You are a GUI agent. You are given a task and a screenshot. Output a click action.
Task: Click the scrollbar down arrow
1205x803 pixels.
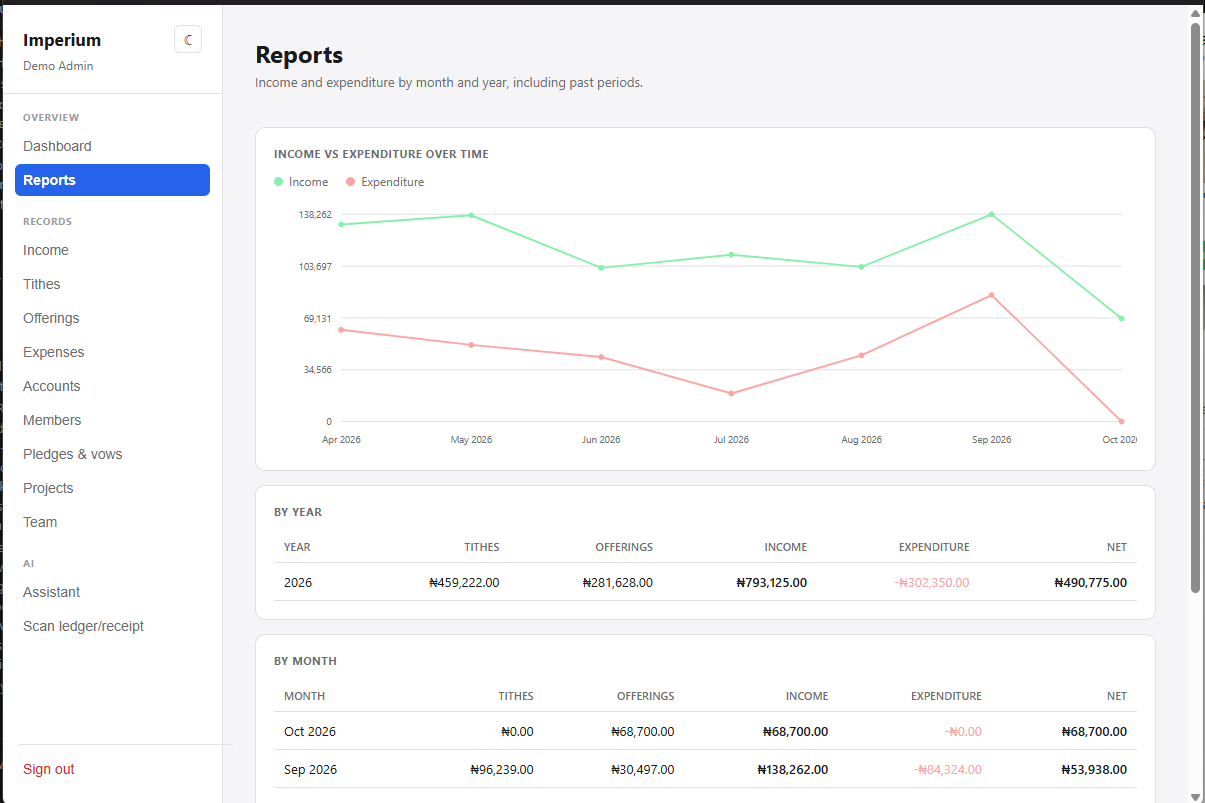[x=1195, y=795]
